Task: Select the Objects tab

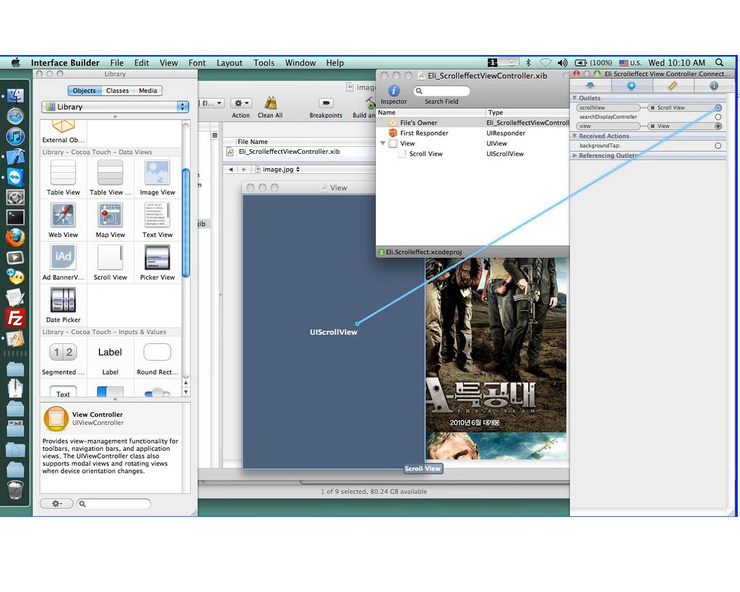Action: pyautogui.click(x=84, y=90)
